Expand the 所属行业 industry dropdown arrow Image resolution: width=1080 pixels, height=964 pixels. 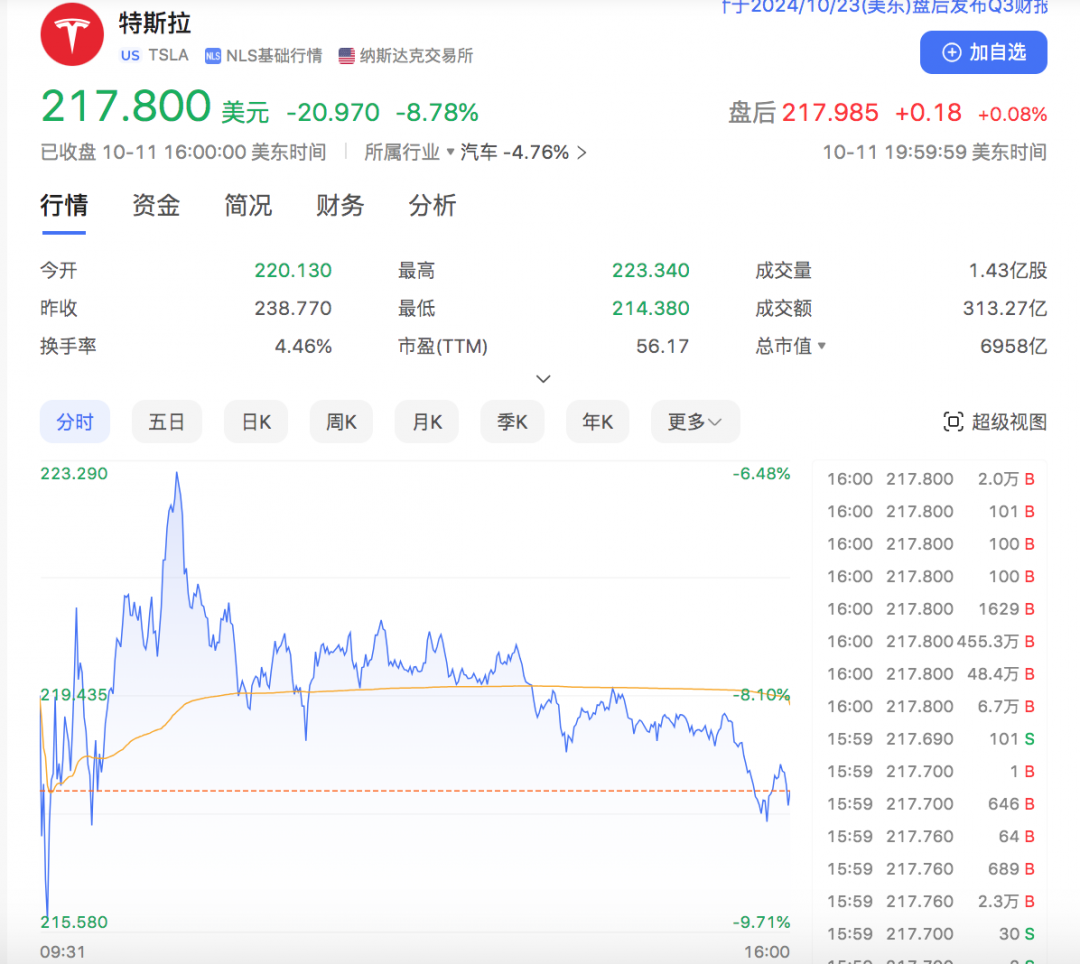(450, 153)
